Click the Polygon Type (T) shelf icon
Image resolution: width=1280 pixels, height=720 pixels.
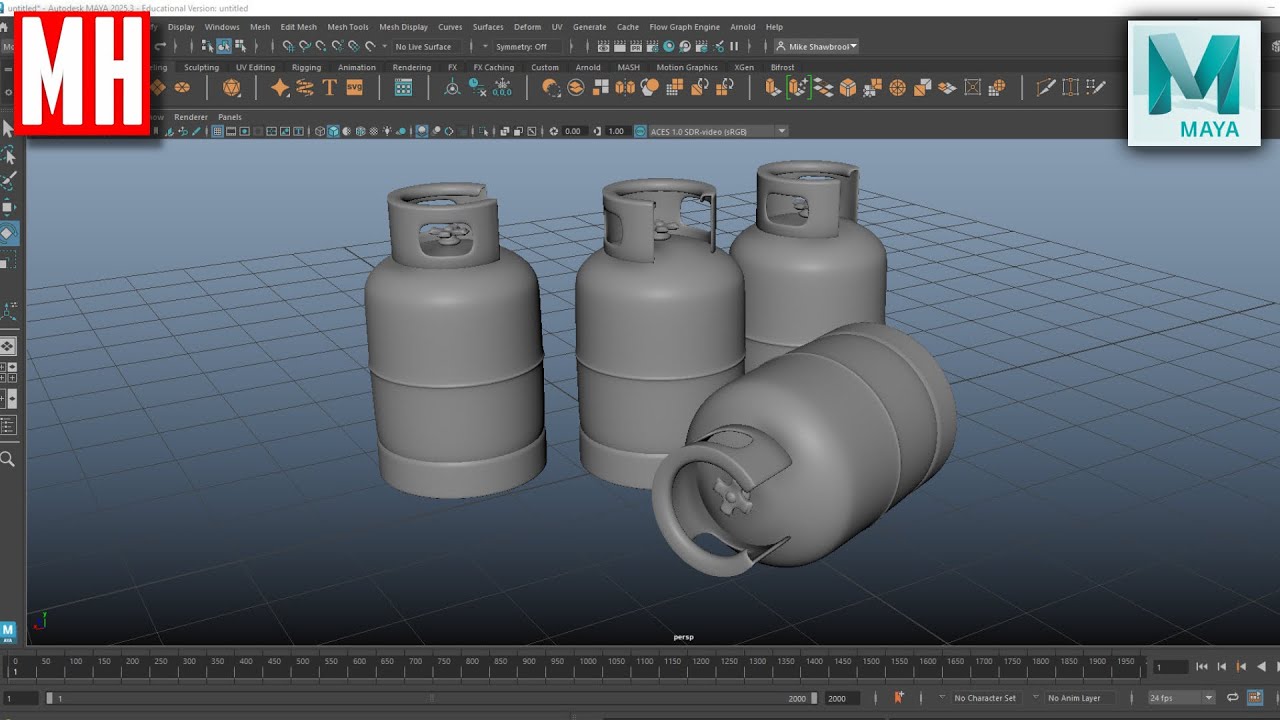click(329, 88)
